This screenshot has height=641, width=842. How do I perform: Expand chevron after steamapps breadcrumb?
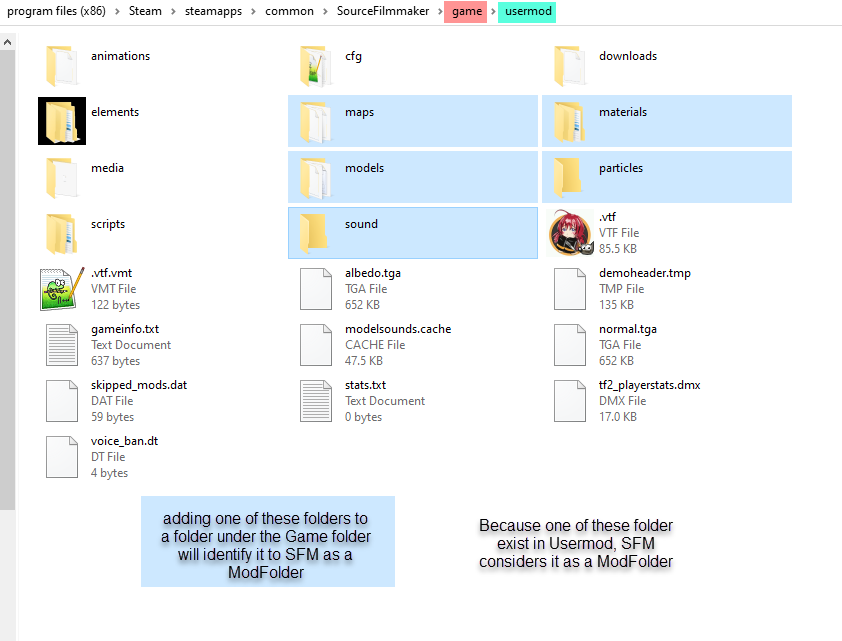tap(253, 12)
